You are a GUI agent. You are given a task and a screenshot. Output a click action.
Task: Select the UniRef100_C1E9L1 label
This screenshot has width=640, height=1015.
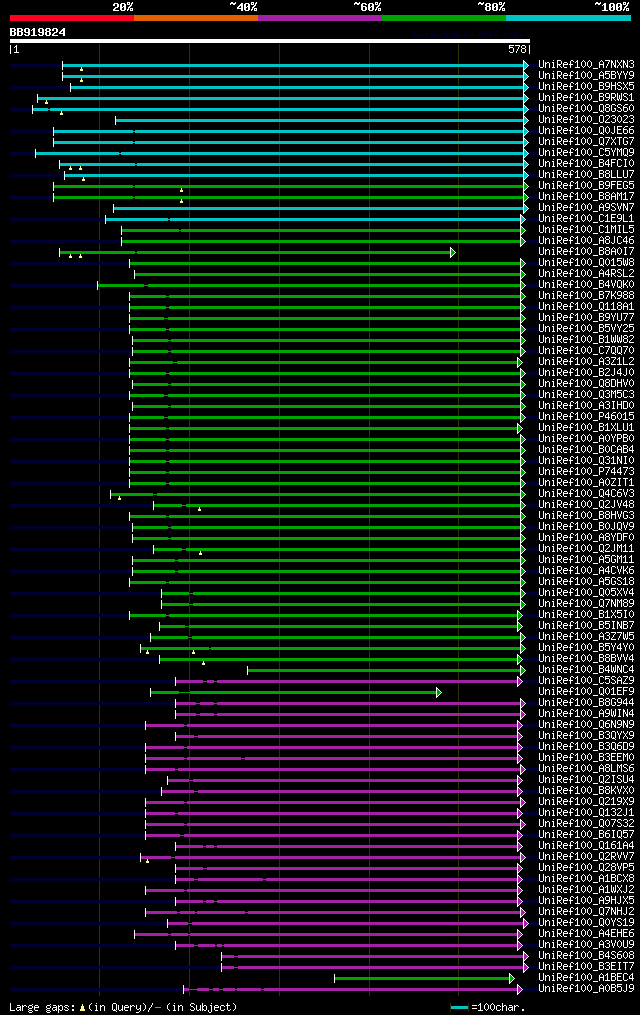(x=586, y=219)
